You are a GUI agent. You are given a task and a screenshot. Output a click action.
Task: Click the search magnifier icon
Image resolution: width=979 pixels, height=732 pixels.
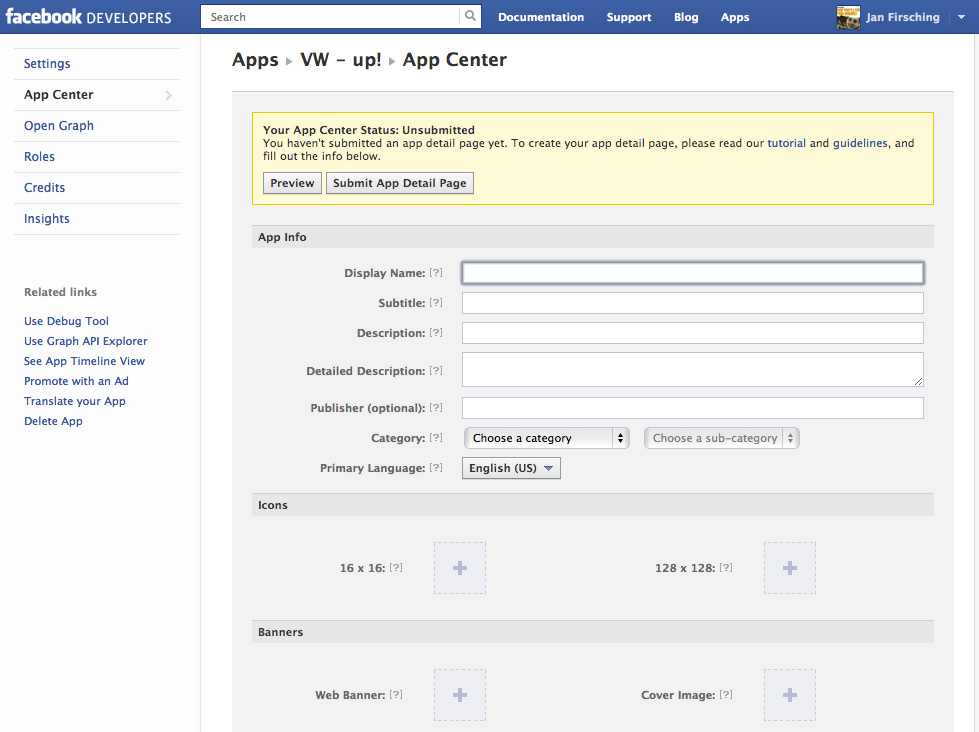pyautogui.click(x=470, y=16)
